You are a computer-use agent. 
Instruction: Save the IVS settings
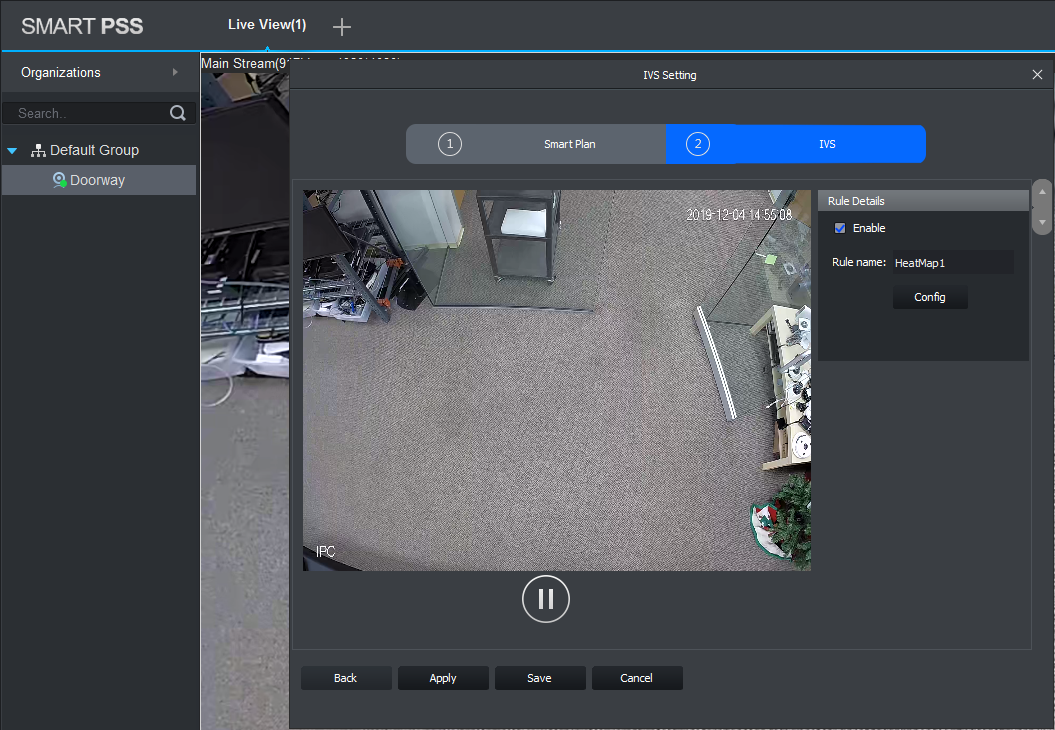[x=539, y=678]
